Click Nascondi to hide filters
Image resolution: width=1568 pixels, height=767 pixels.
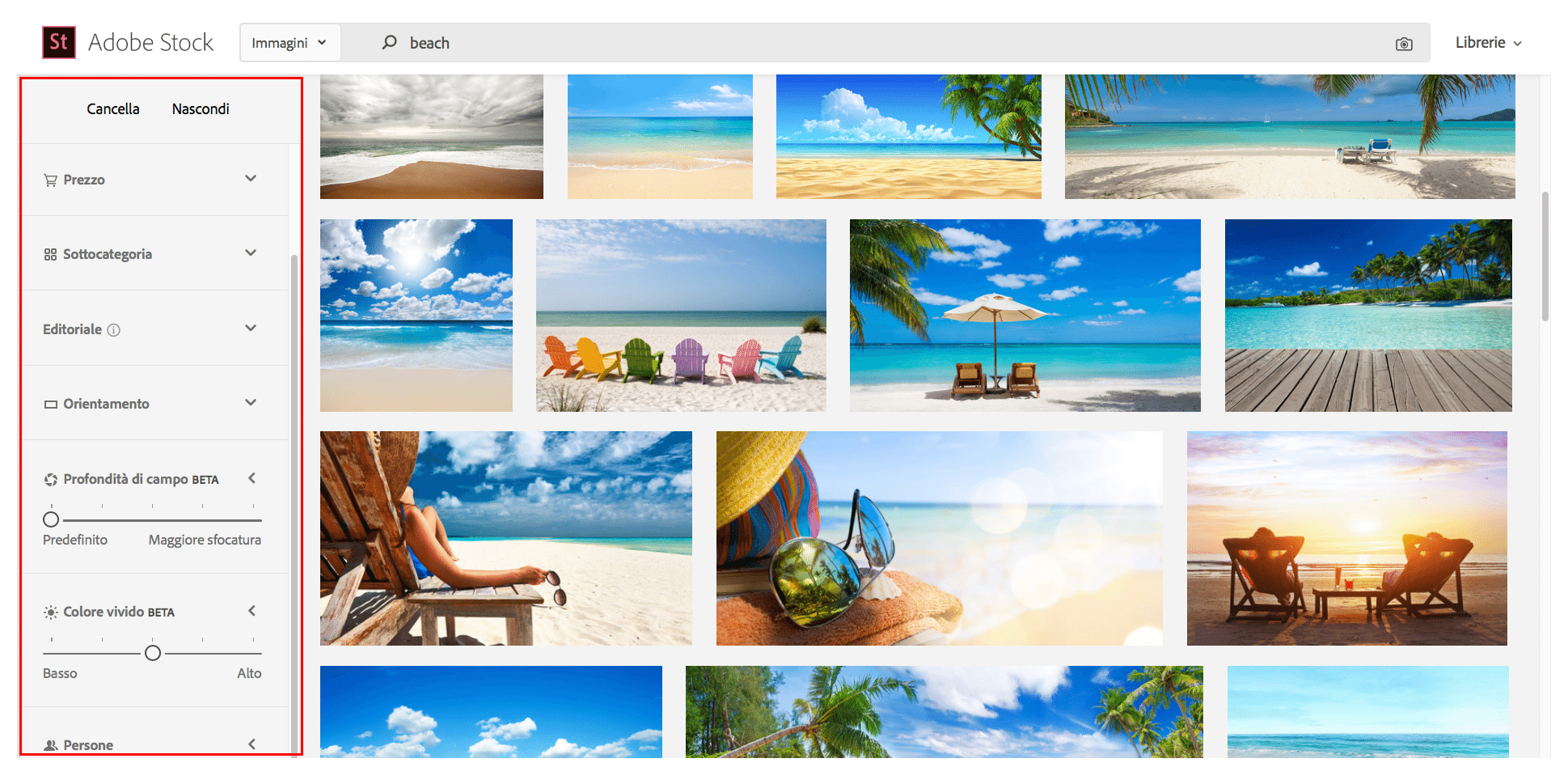[x=201, y=109]
